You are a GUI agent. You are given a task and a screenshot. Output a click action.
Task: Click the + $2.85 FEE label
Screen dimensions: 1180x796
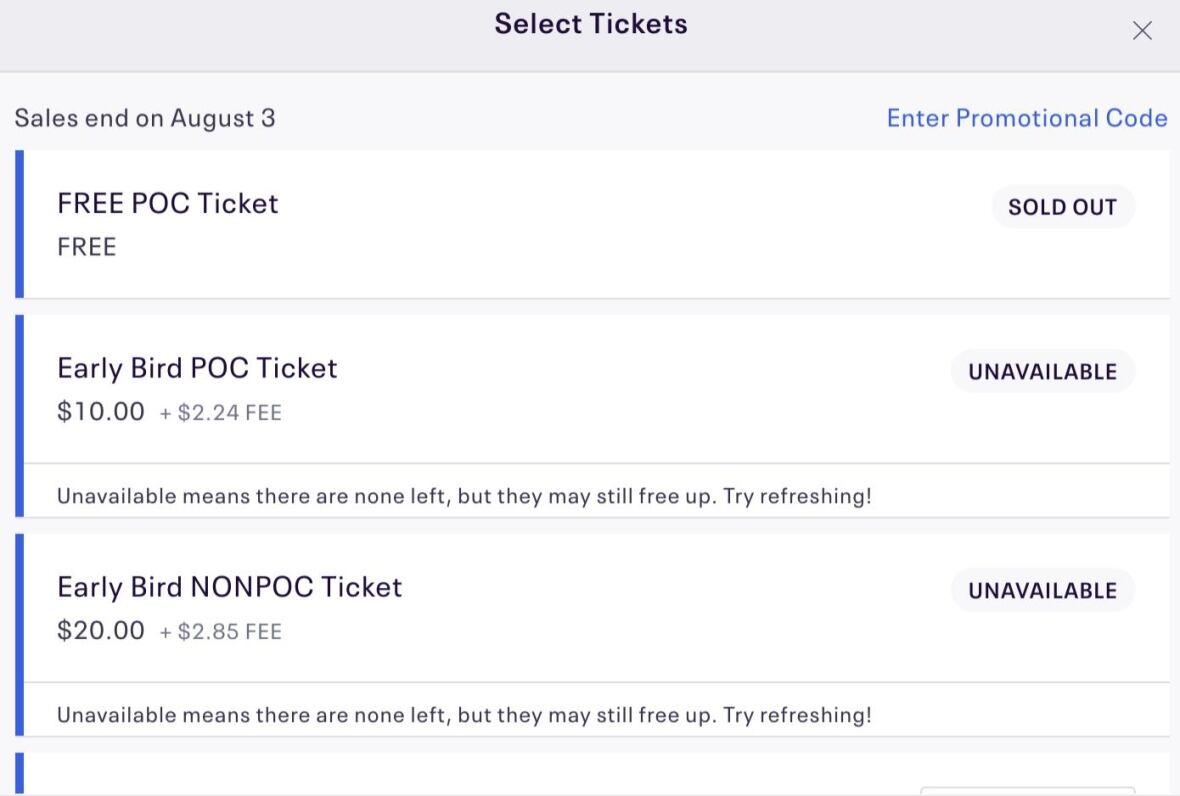coord(221,632)
